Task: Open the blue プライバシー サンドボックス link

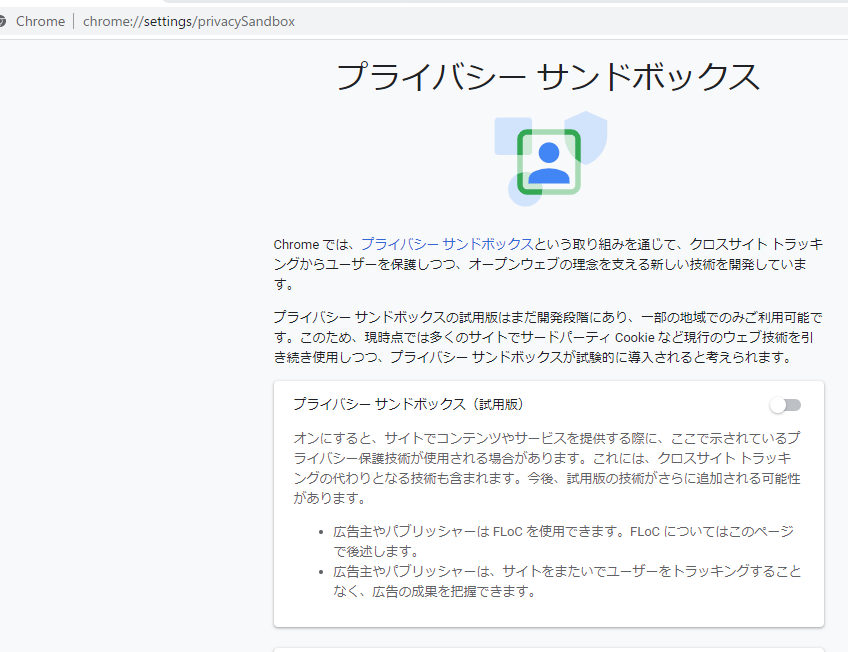Action: click(446, 244)
